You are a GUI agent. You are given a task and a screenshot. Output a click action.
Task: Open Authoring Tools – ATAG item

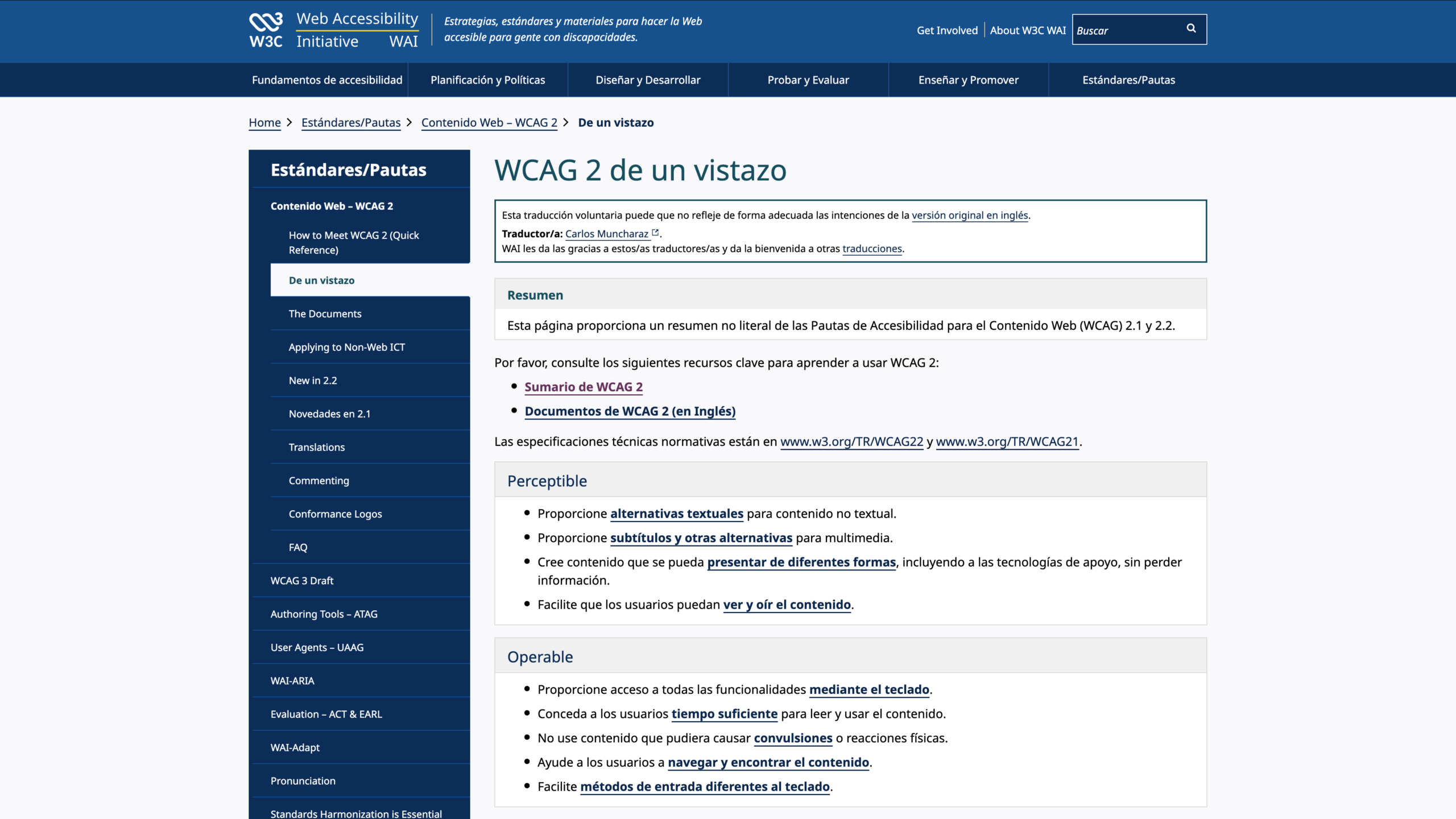[x=361, y=614]
